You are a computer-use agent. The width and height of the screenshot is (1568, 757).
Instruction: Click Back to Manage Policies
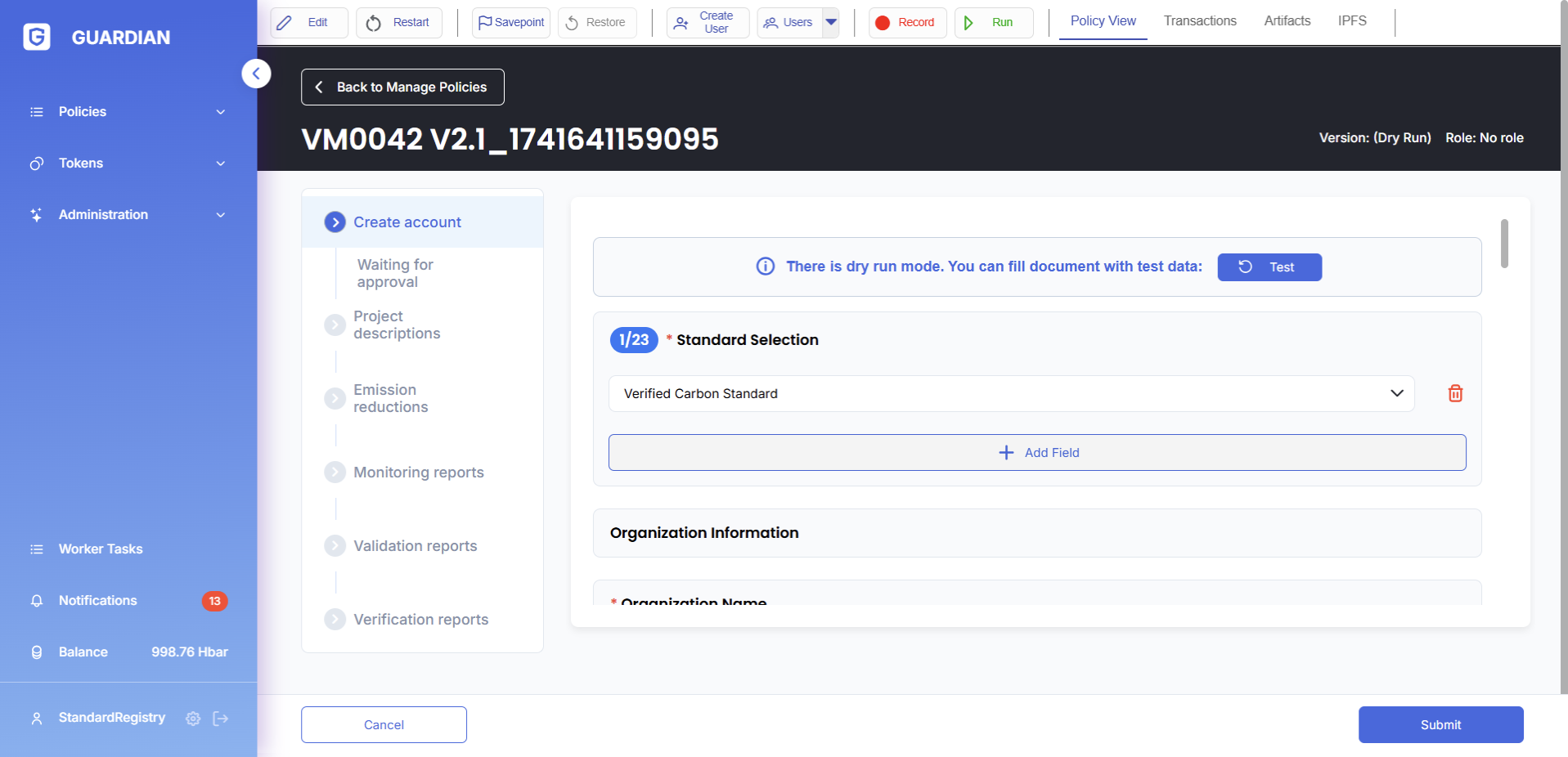pos(402,87)
